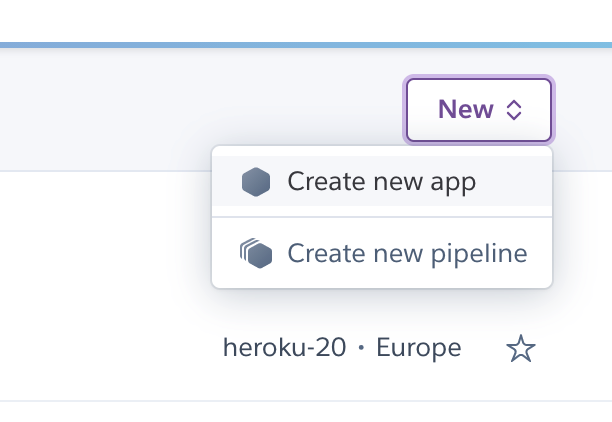Viewport: 612px width, 422px height.
Task: Click the purple 'New' label text
Action: tap(466, 109)
